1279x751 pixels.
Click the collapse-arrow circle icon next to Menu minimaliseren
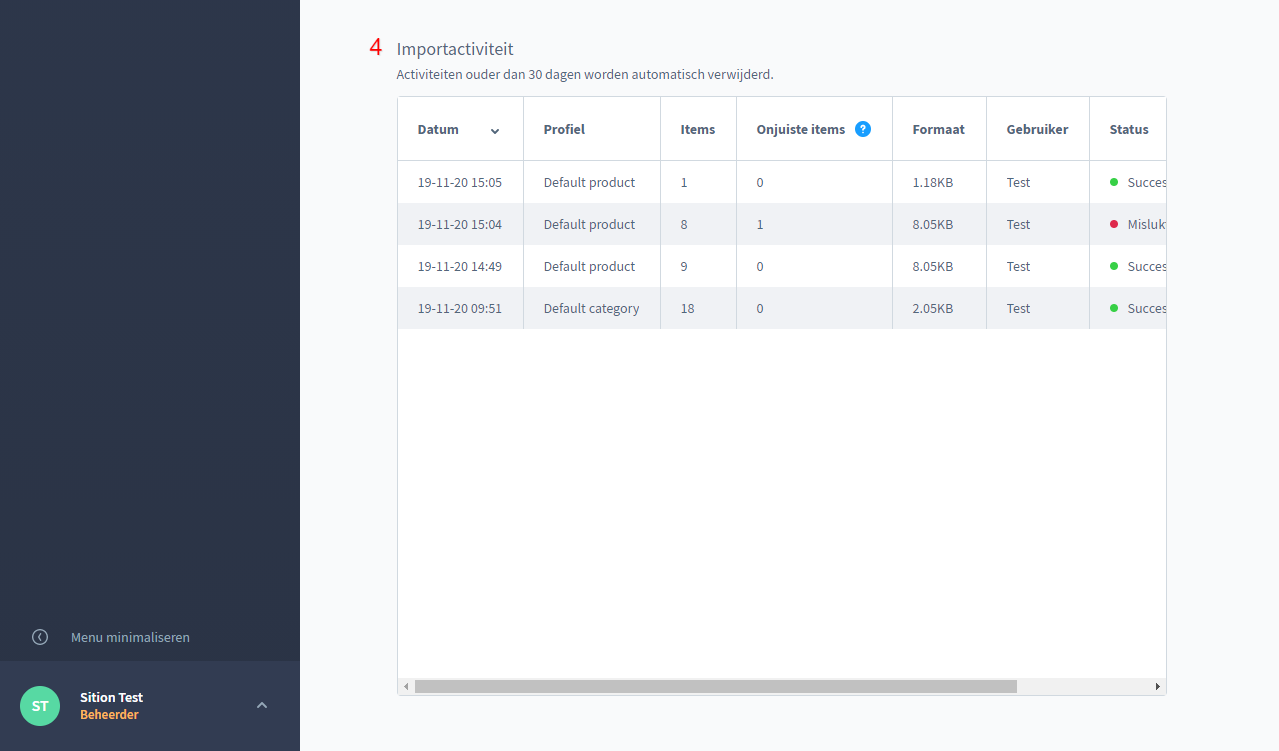point(39,637)
